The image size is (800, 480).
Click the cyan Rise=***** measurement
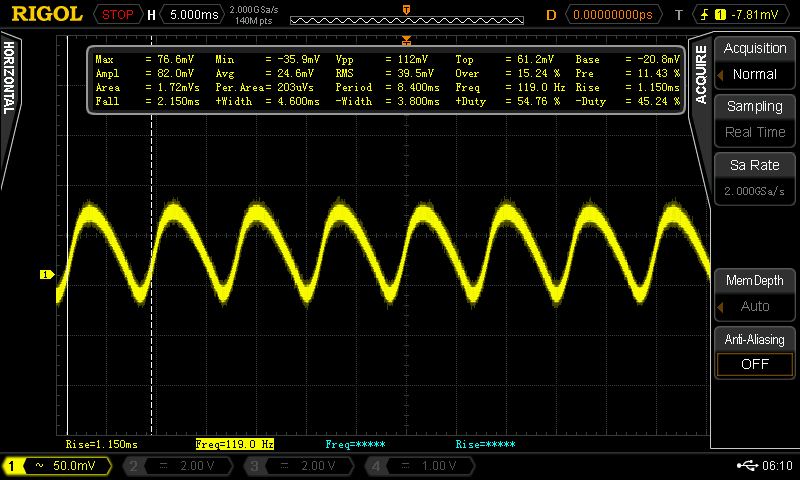[485, 444]
